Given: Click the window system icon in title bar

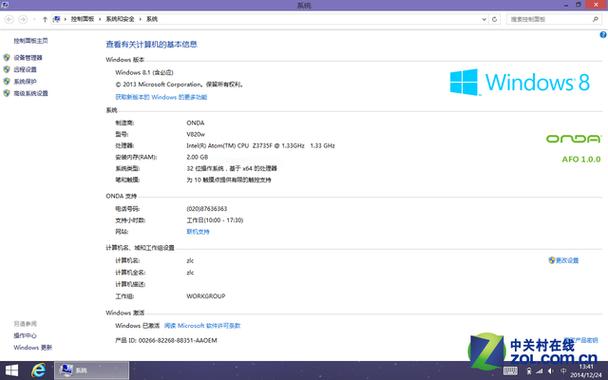Looking at the screenshot, I should point(5,5).
